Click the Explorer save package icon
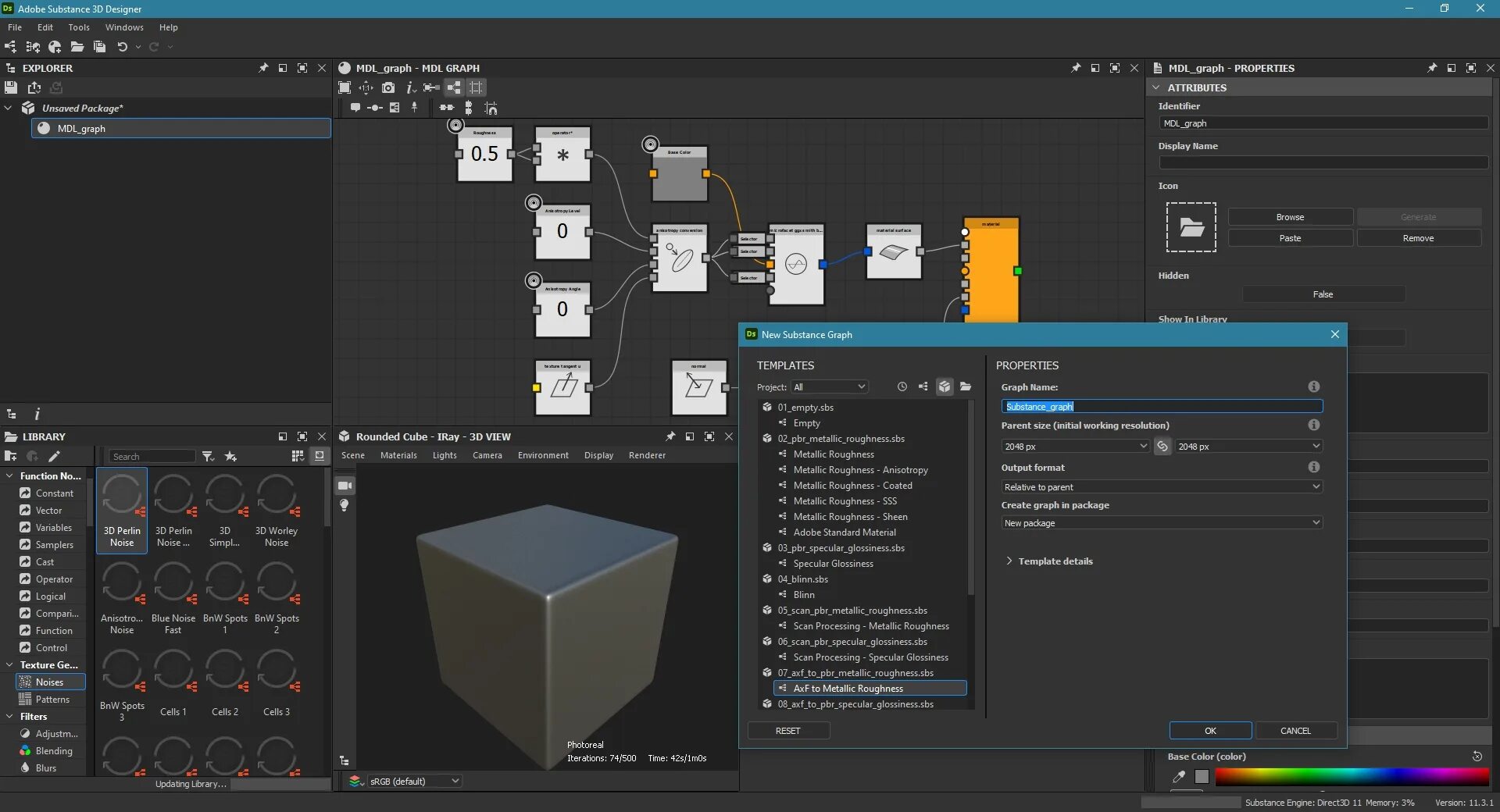Screen dimensions: 1500x812 [11, 87]
